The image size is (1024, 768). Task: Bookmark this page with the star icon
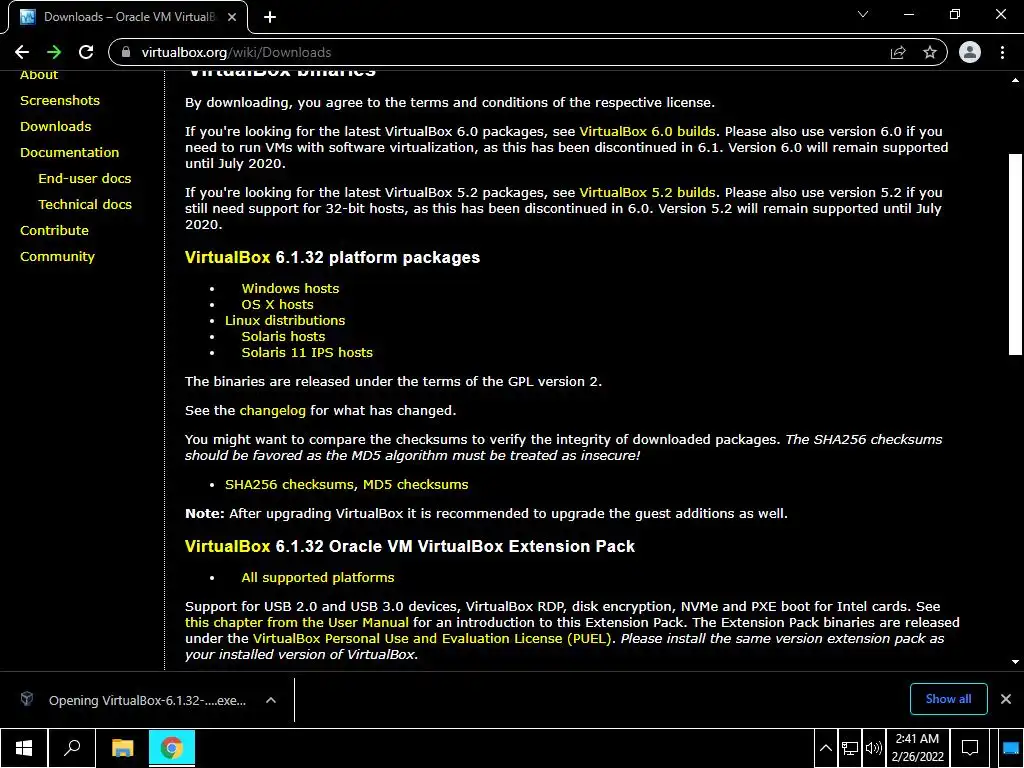coord(930,52)
